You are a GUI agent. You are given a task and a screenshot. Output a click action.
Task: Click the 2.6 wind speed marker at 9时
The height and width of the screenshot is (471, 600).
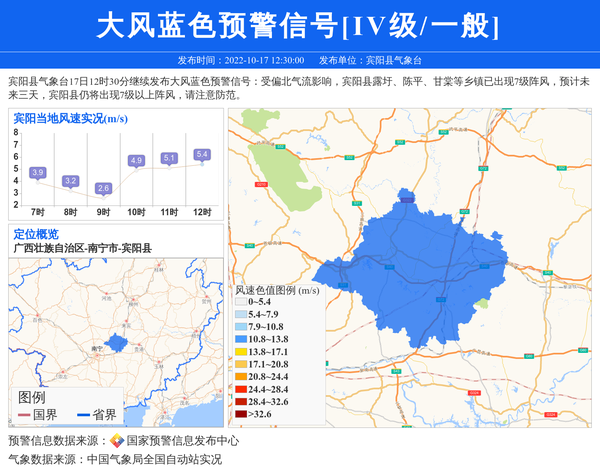(x=103, y=188)
